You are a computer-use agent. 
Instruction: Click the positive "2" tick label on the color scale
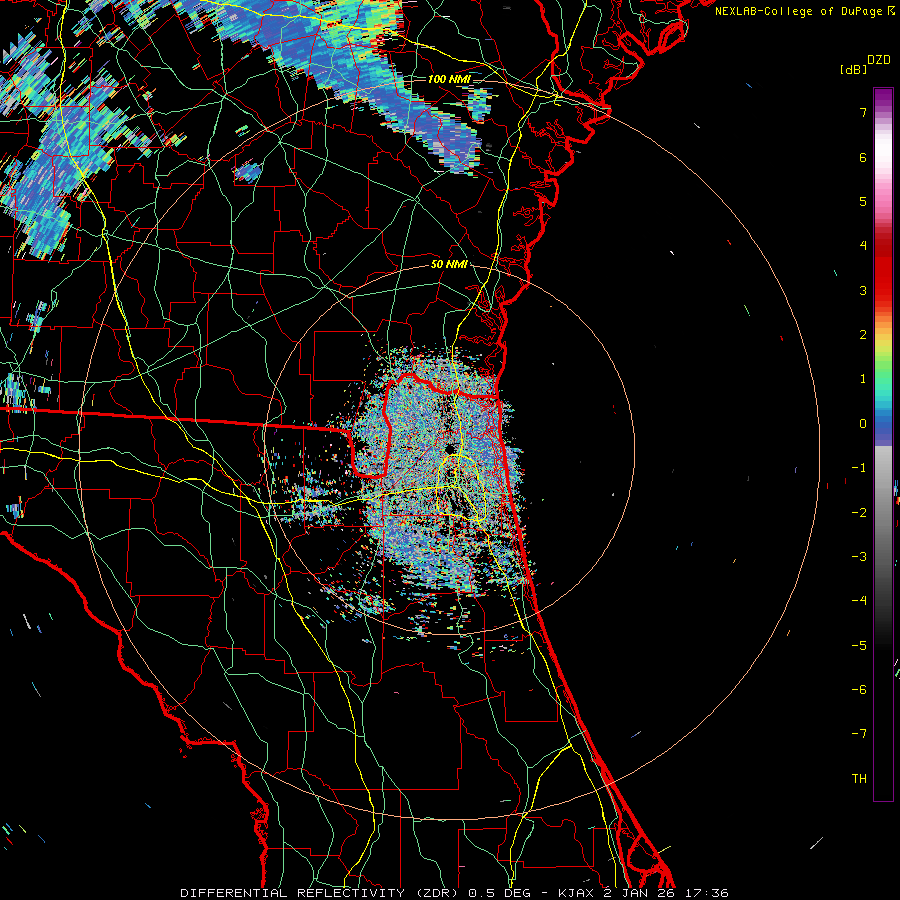tap(863, 335)
